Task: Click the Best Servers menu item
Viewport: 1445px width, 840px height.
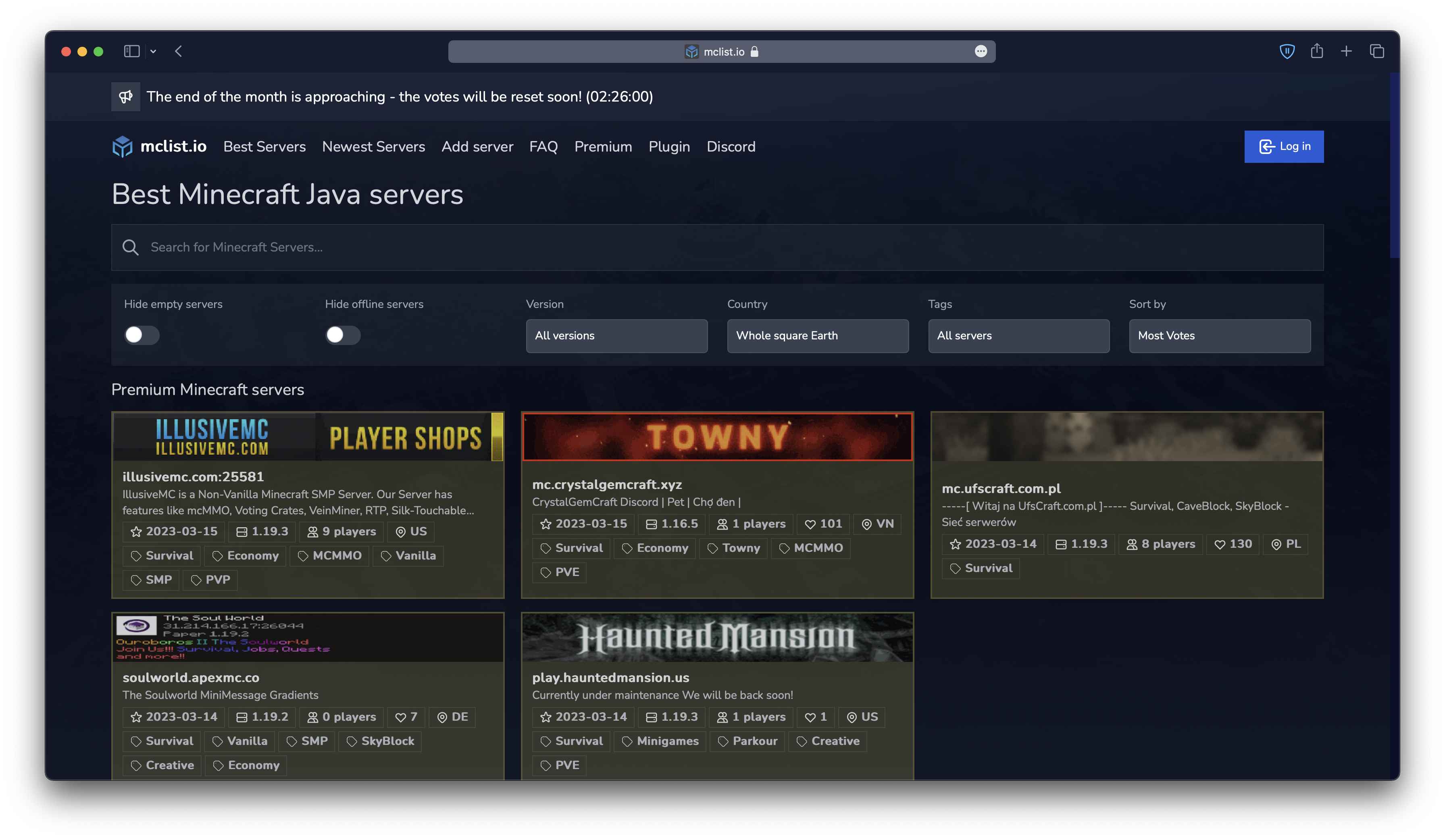Action: pyautogui.click(x=264, y=146)
